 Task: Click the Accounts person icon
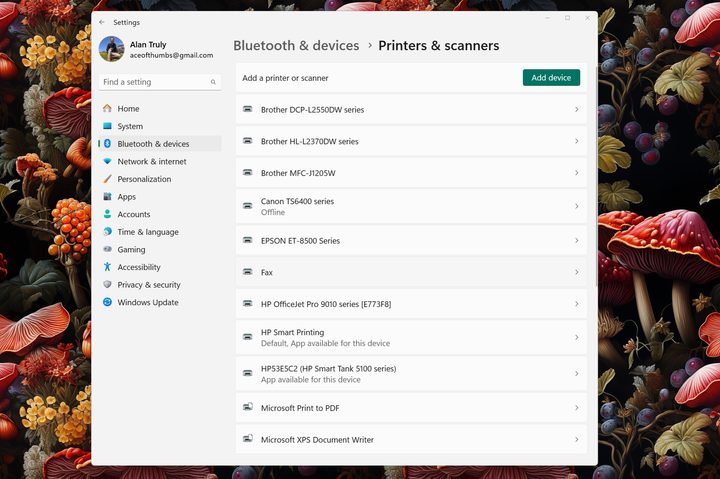[107, 214]
